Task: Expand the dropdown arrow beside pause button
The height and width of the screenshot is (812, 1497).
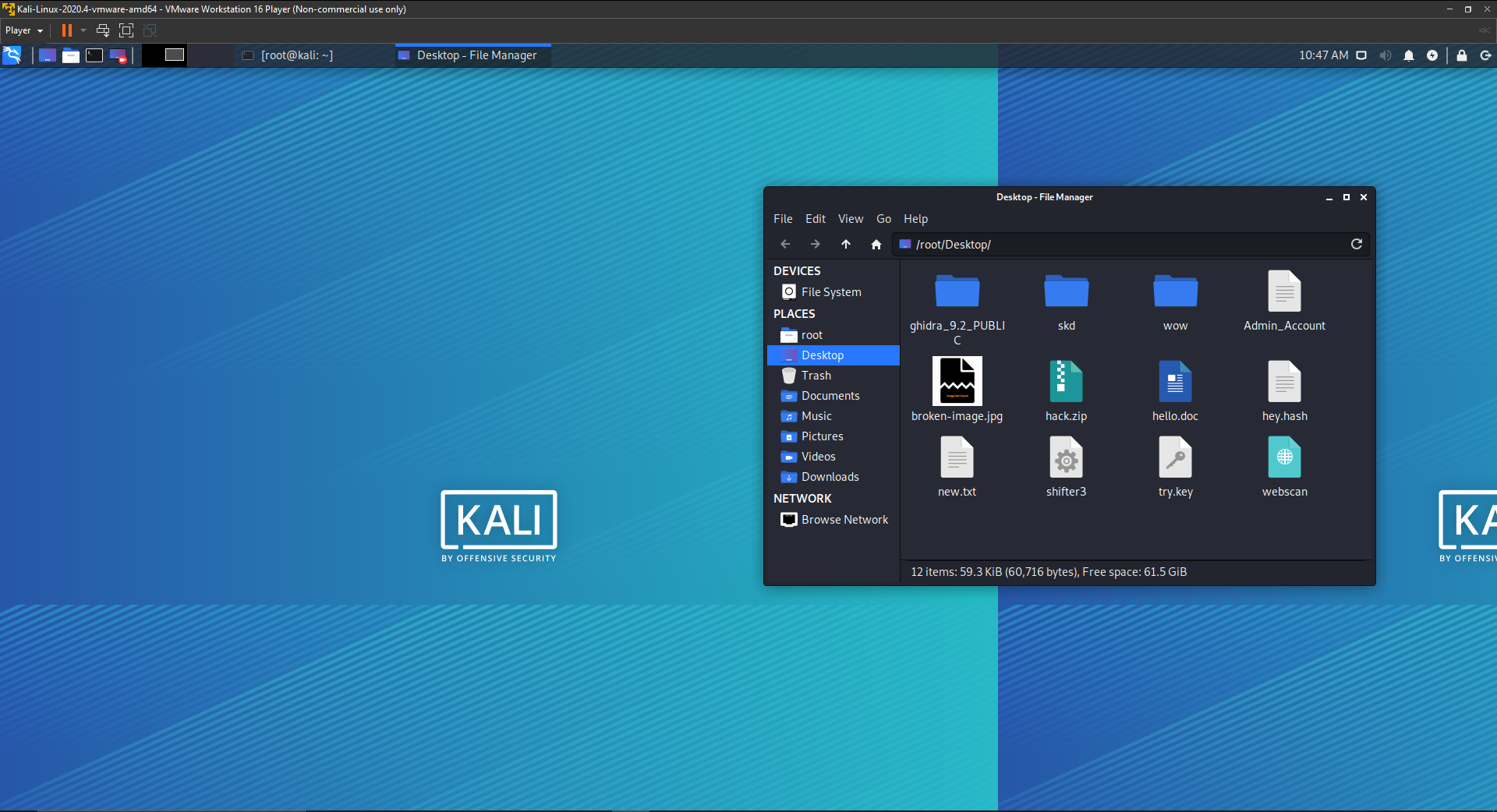Action: [x=83, y=30]
